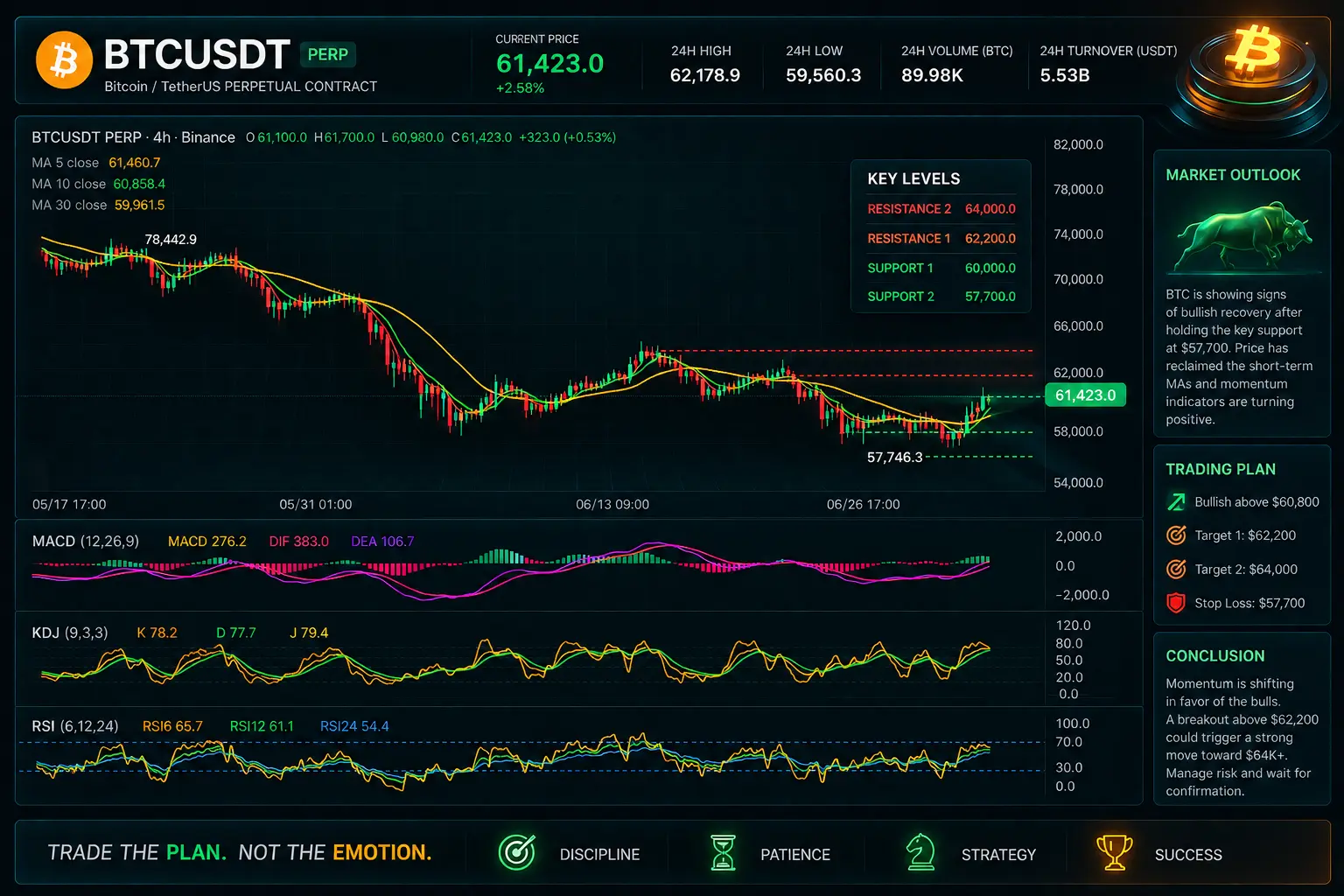Click the 06/26 17:00 date on the time axis
1344x896 pixels.
[x=863, y=505]
